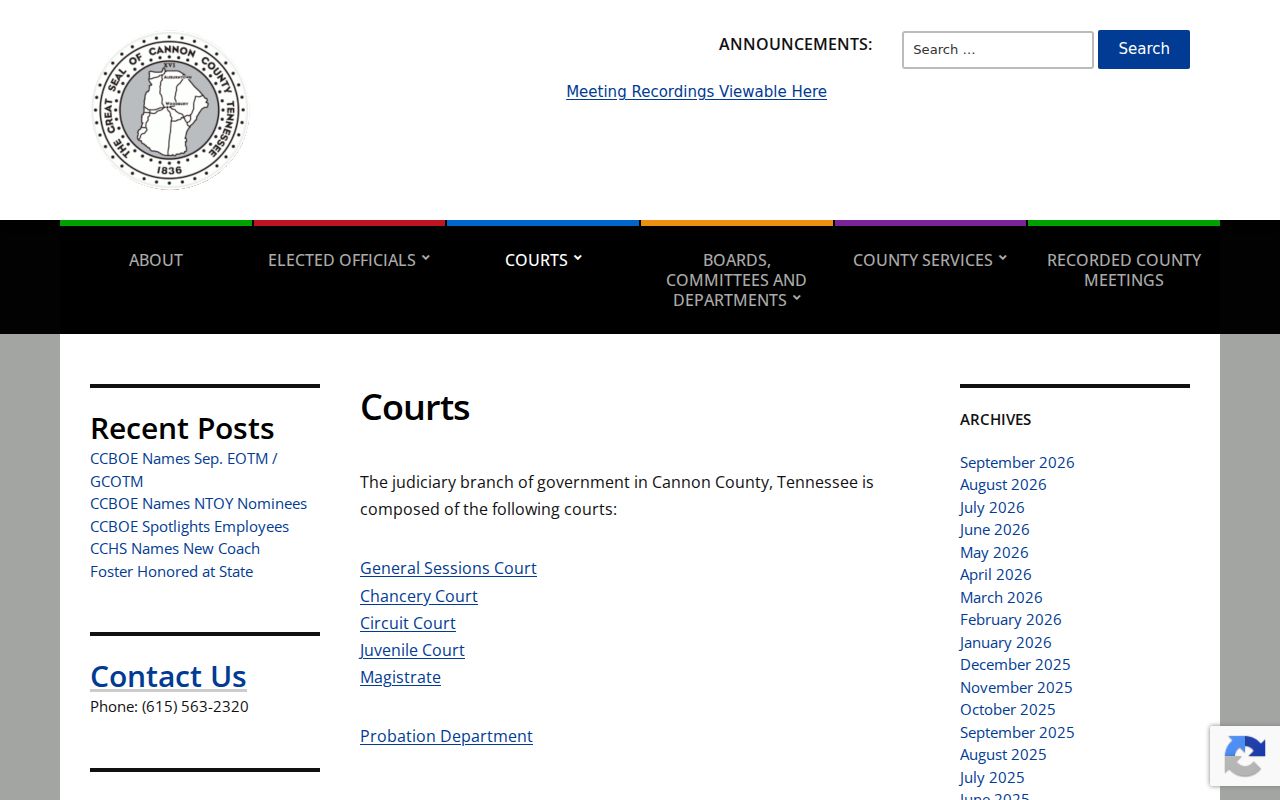Click the Cannon County seal logo
The image size is (1280, 800).
(170, 110)
